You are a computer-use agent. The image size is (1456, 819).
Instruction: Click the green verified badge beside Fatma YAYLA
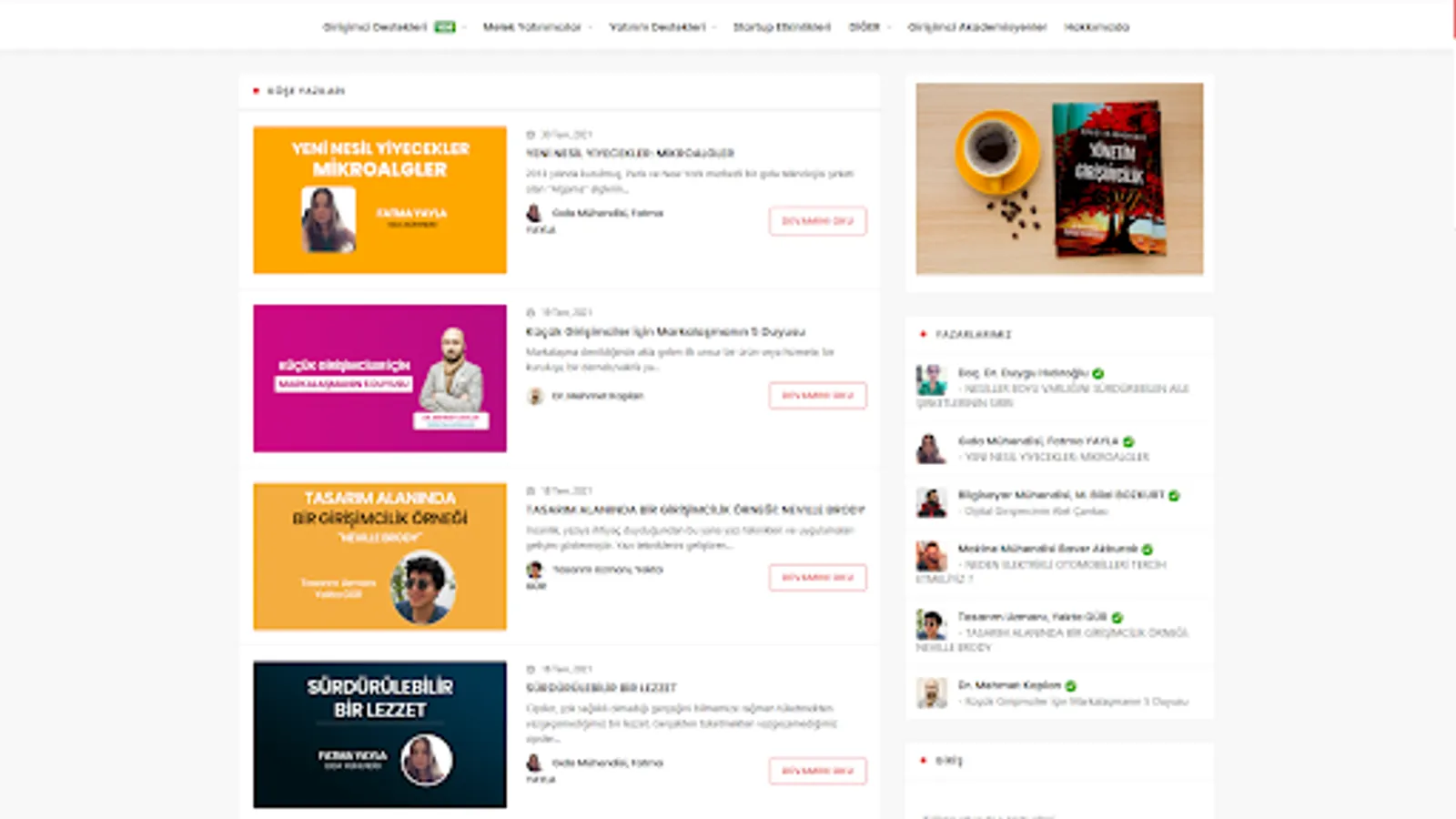point(1128,441)
